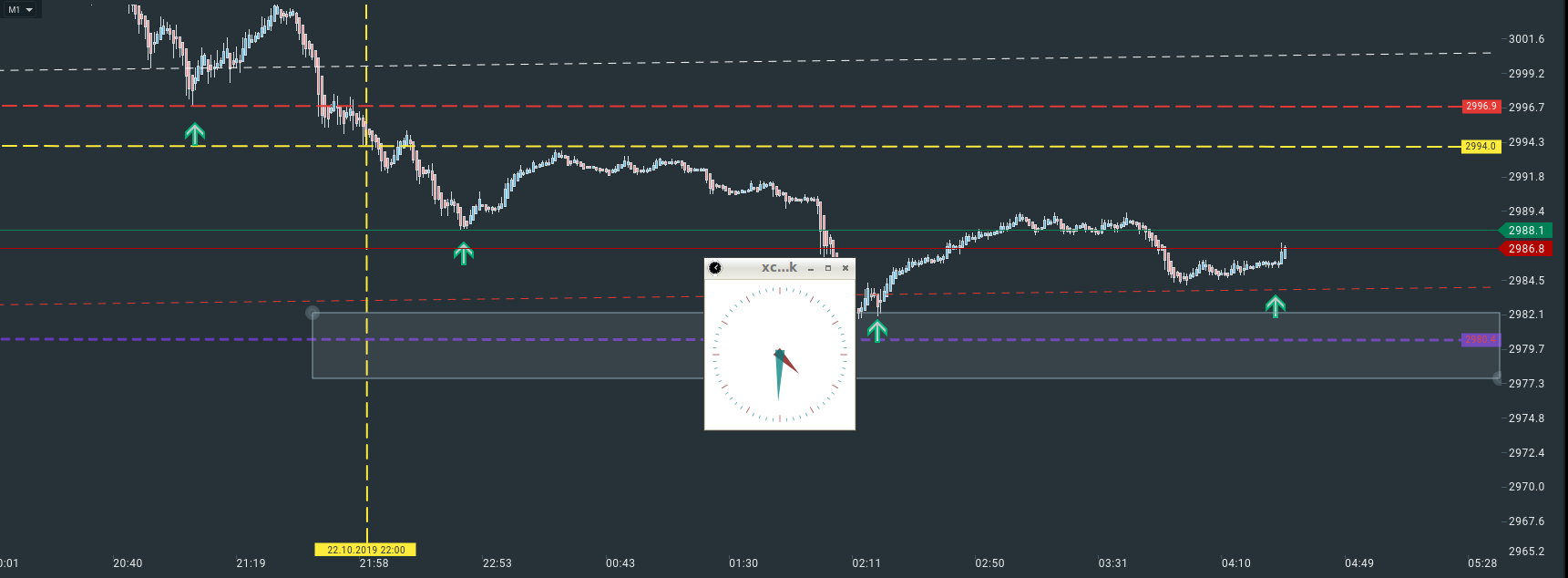Click the green up arrow near 02:11

coord(876,330)
